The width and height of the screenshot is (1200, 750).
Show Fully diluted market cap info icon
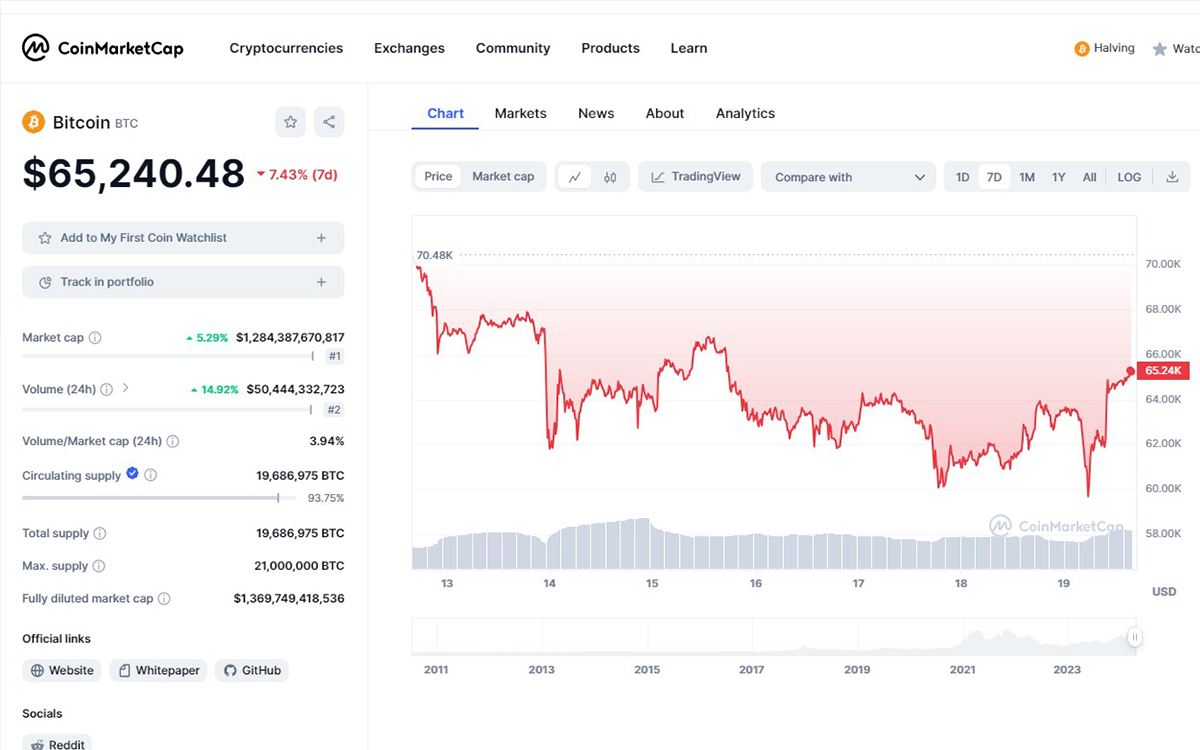coord(164,599)
